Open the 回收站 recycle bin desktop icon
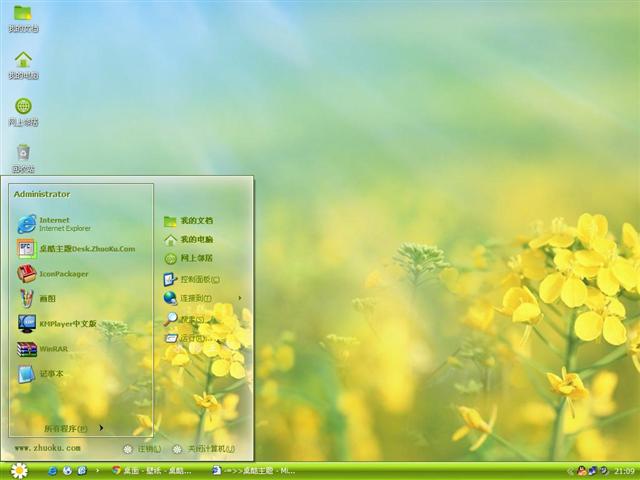The image size is (640, 480). [x=23, y=158]
